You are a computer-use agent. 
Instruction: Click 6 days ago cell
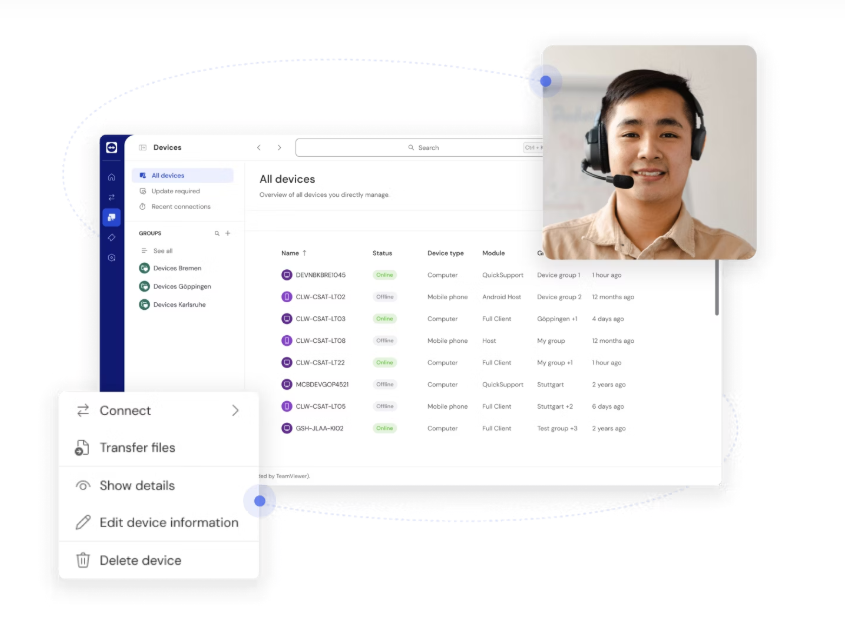(608, 406)
